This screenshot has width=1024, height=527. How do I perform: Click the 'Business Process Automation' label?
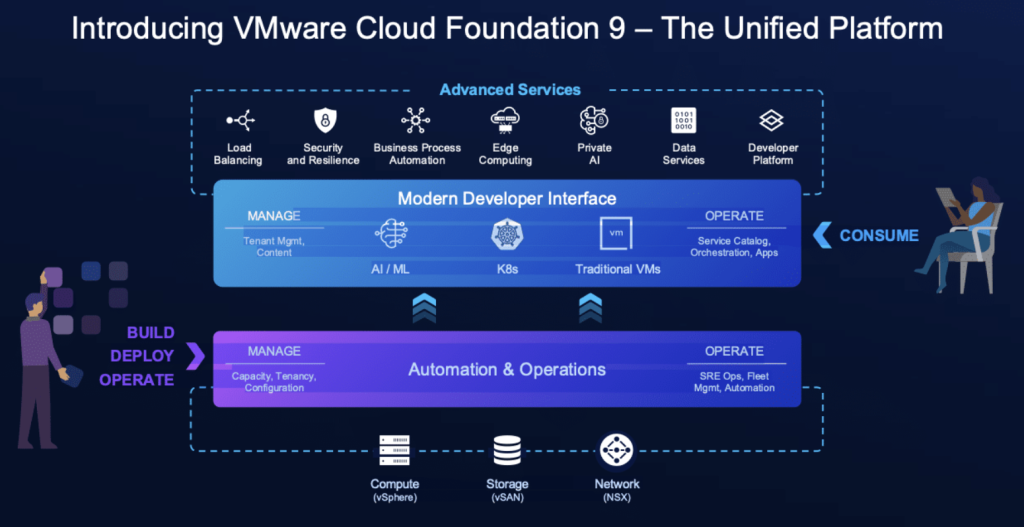point(417,154)
